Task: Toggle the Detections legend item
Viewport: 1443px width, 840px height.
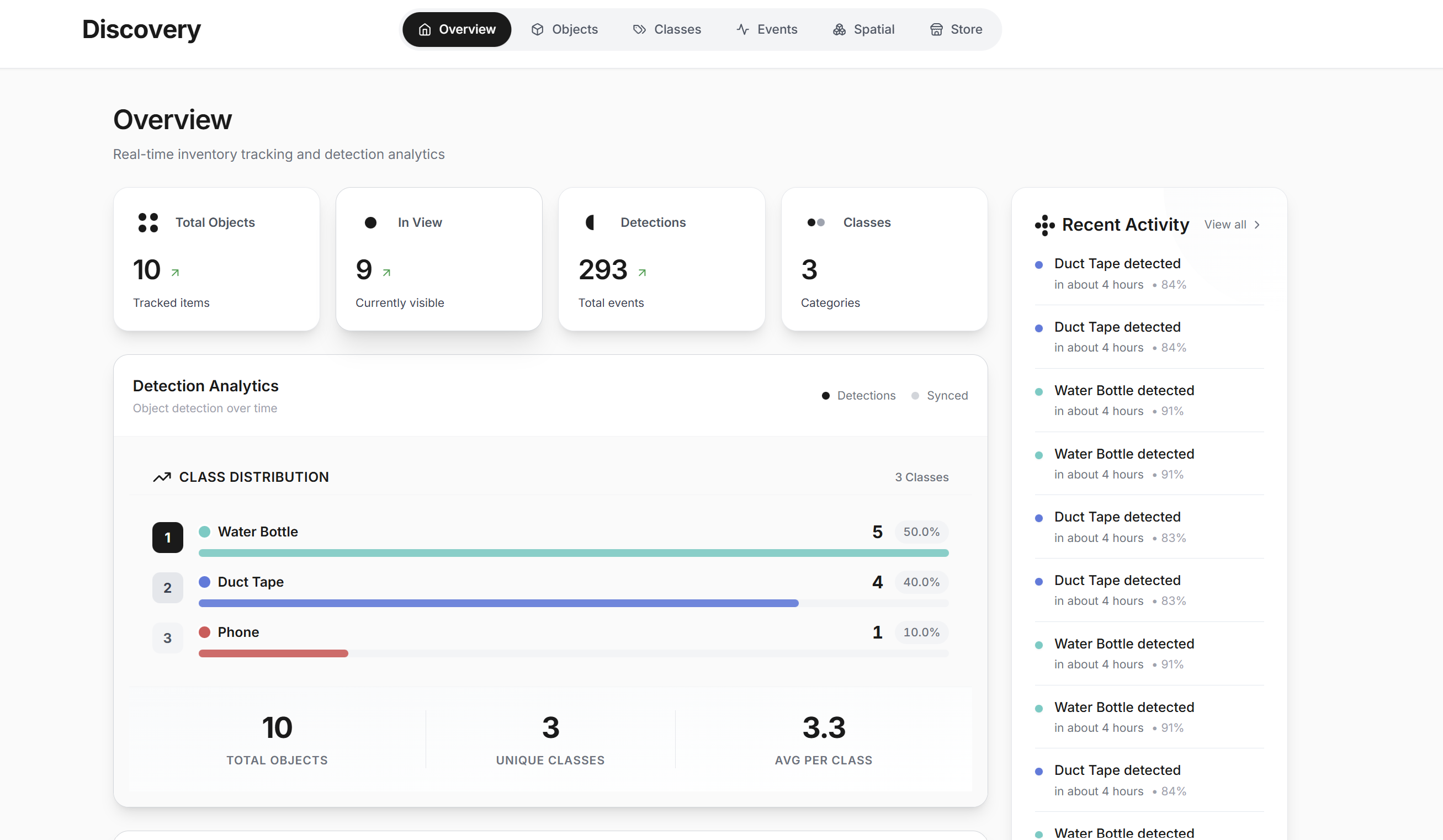Action: point(858,395)
